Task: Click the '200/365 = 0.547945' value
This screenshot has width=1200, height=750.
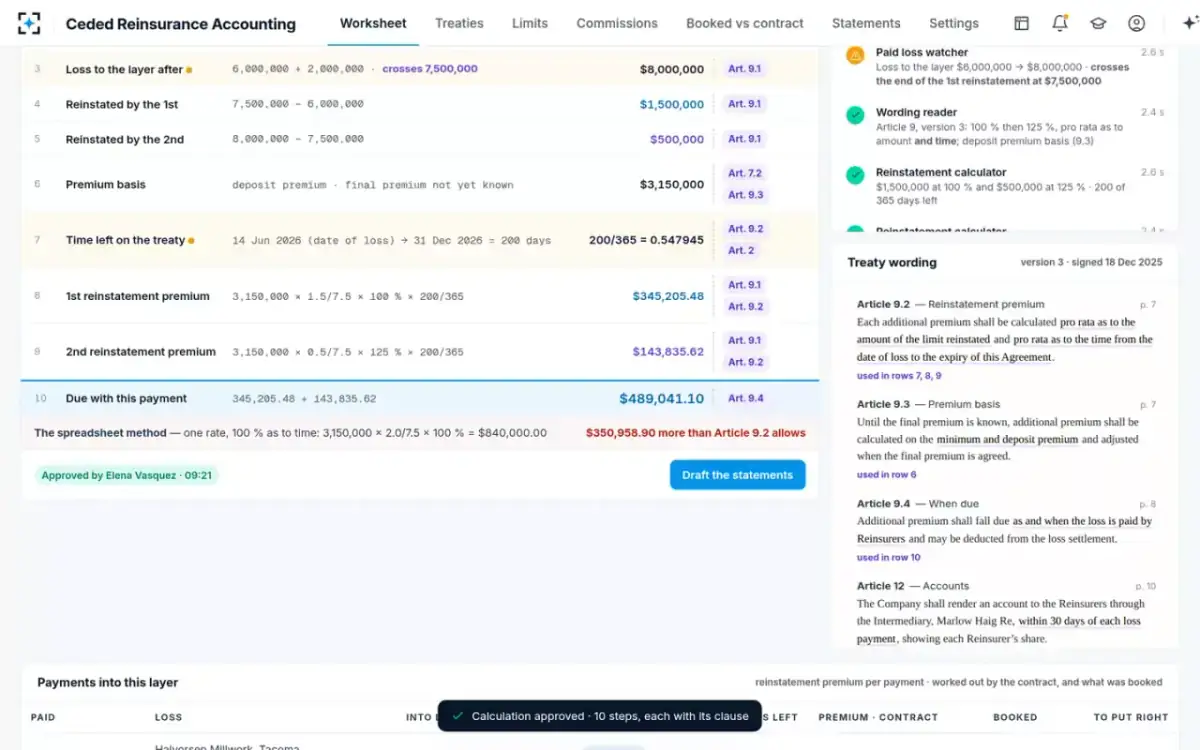Action: tap(646, 240)
